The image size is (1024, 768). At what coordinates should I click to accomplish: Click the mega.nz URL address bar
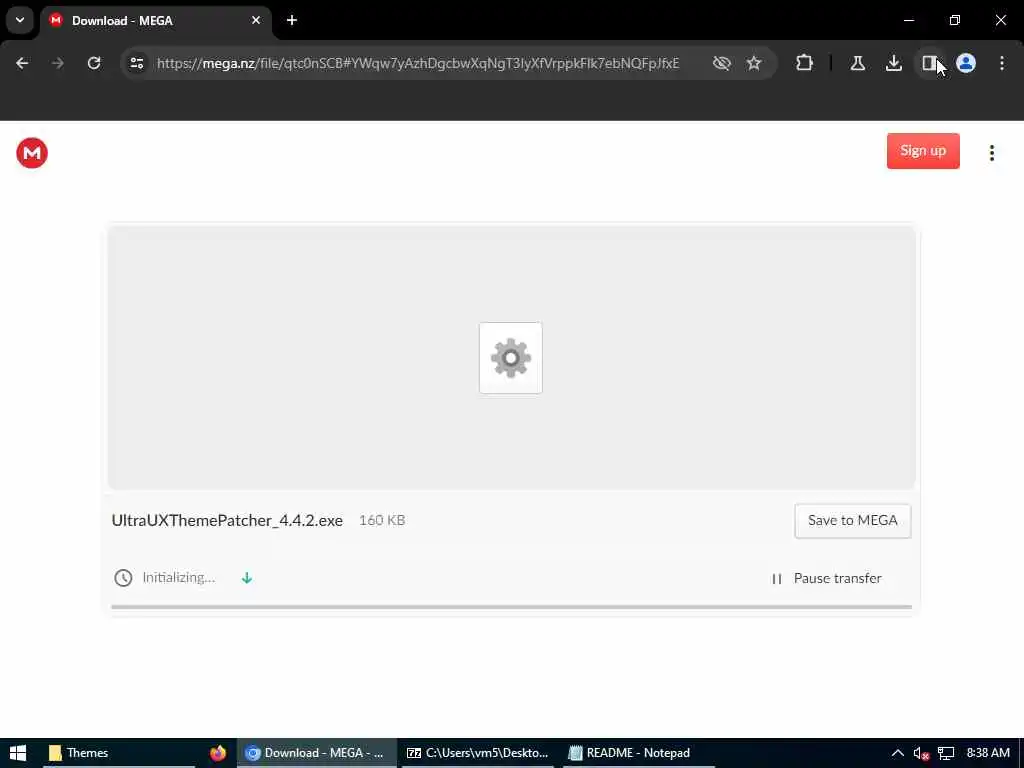pos(418,63)
